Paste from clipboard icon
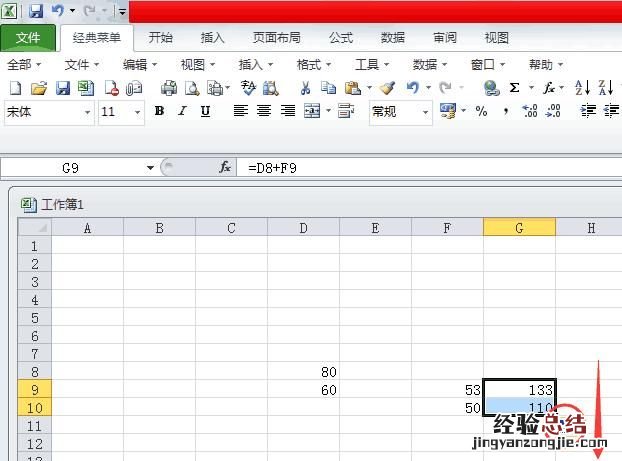Viewport: 622px width, 461px height. click(353, 88)
